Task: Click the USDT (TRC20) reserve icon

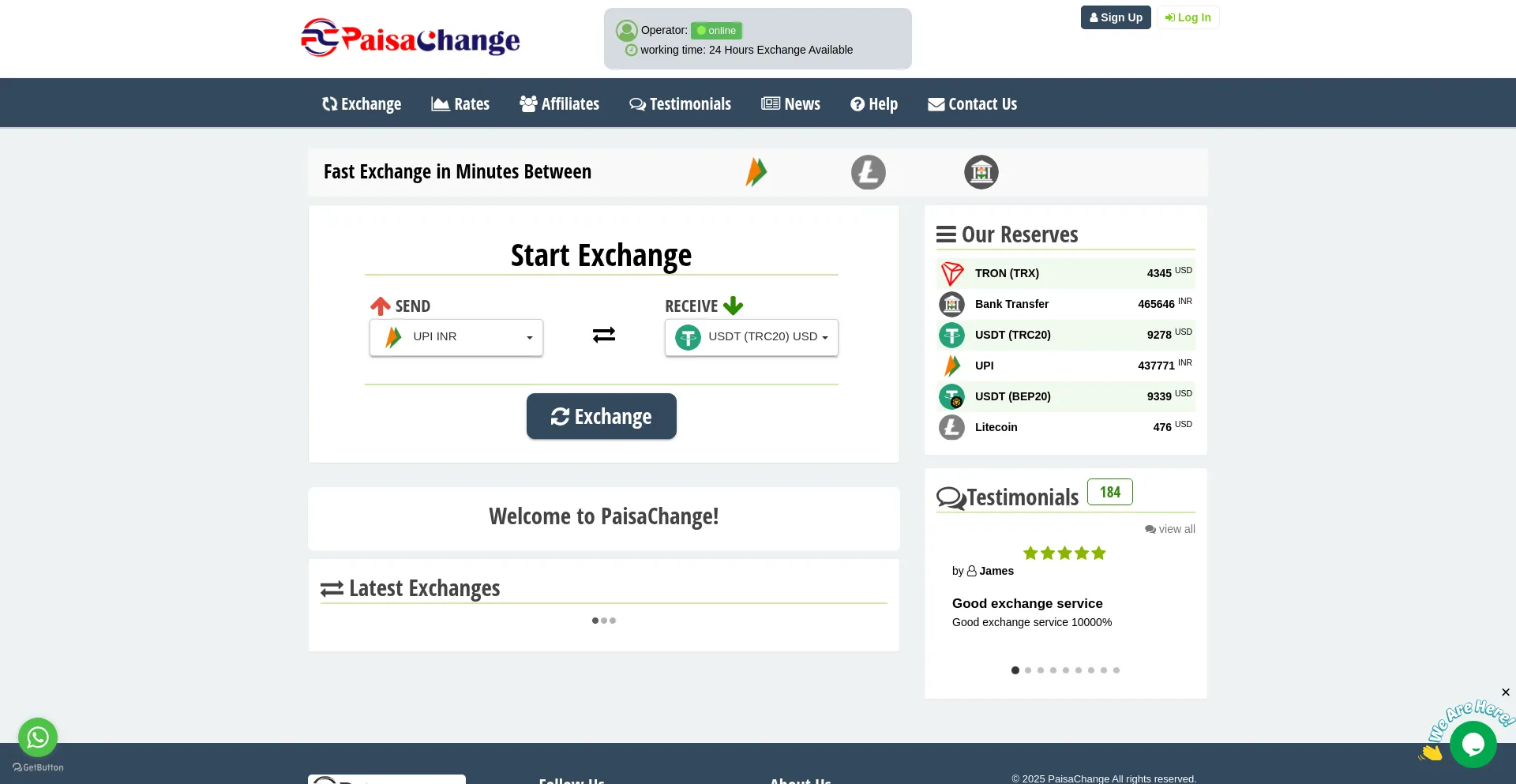Action: tap(951, 335)
